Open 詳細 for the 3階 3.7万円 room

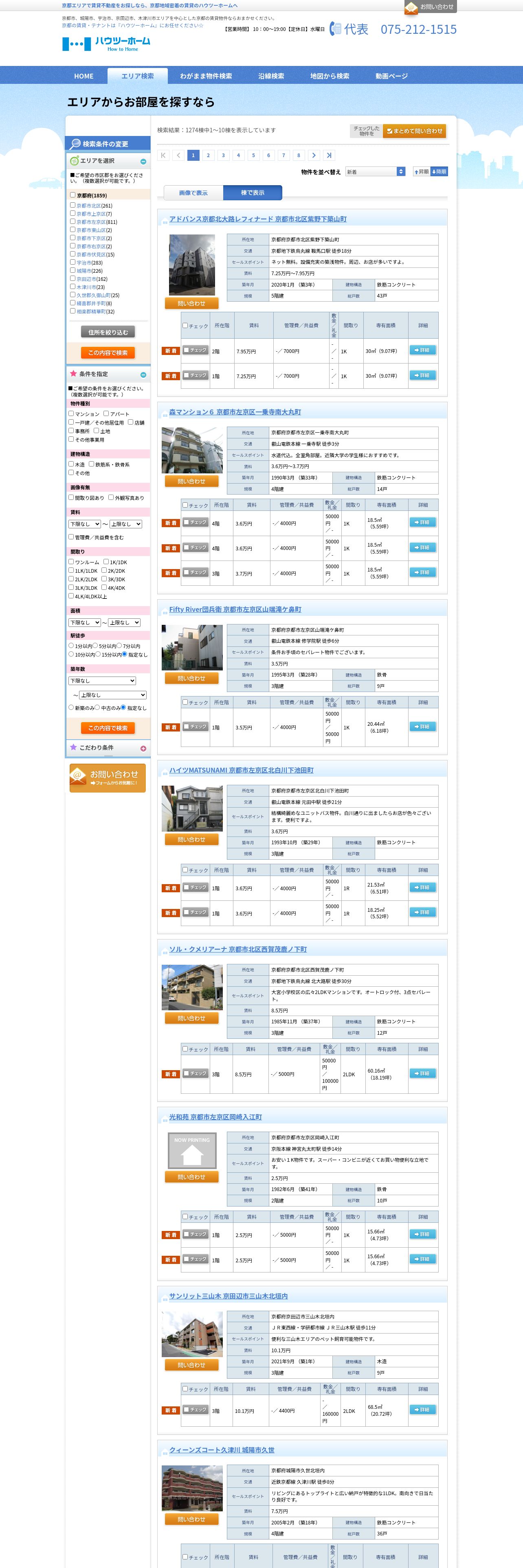click(x=423, y=572)
